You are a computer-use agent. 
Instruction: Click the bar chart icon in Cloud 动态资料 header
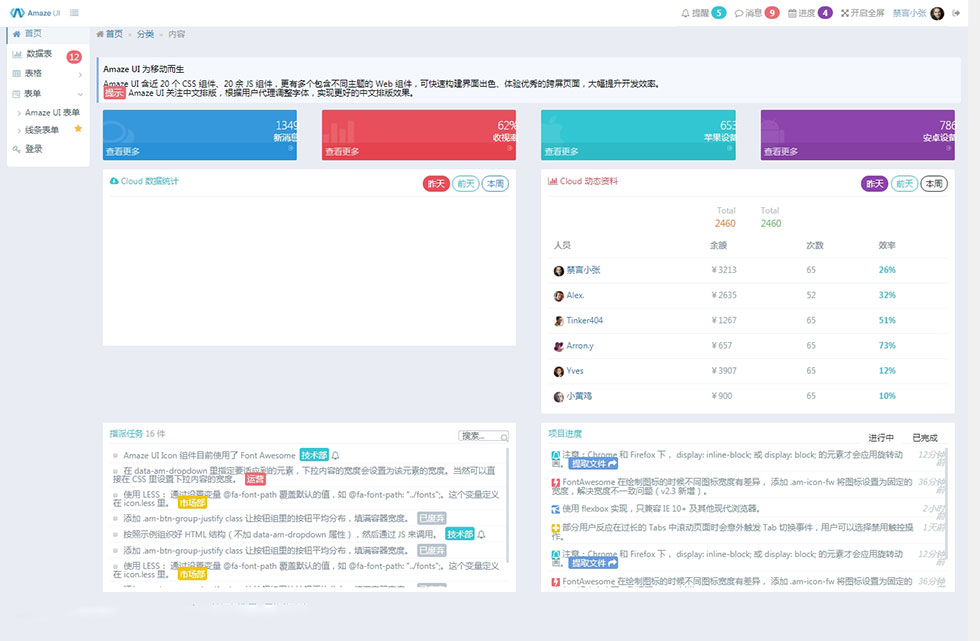552,181
